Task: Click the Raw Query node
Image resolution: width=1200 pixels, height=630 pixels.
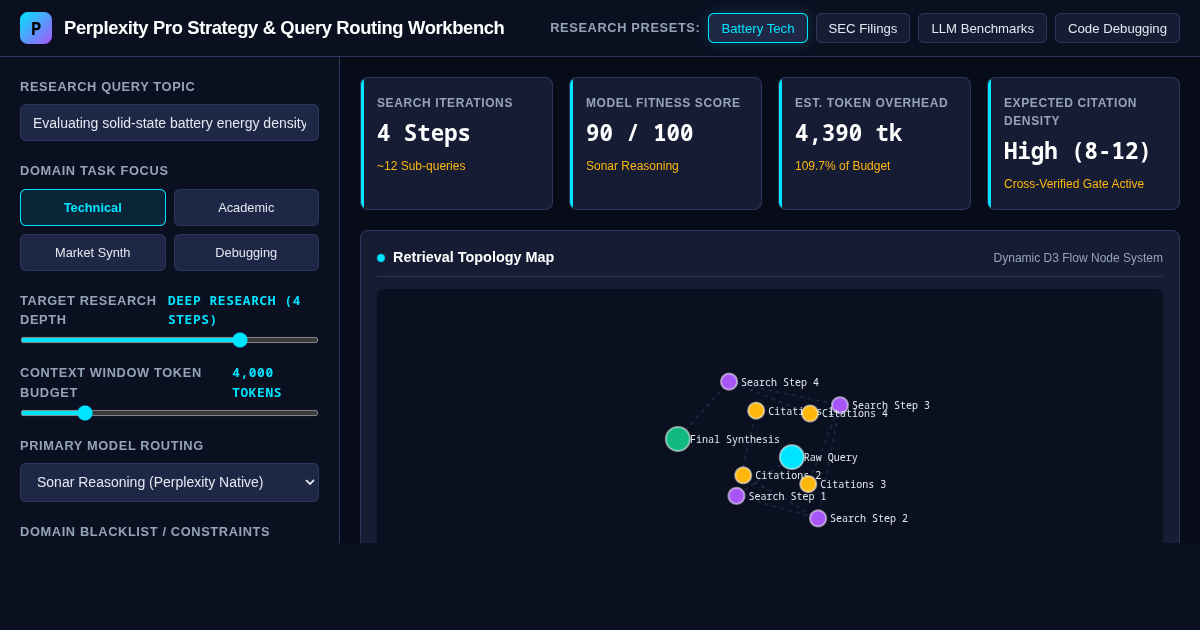Action: (x=792, y=457)
